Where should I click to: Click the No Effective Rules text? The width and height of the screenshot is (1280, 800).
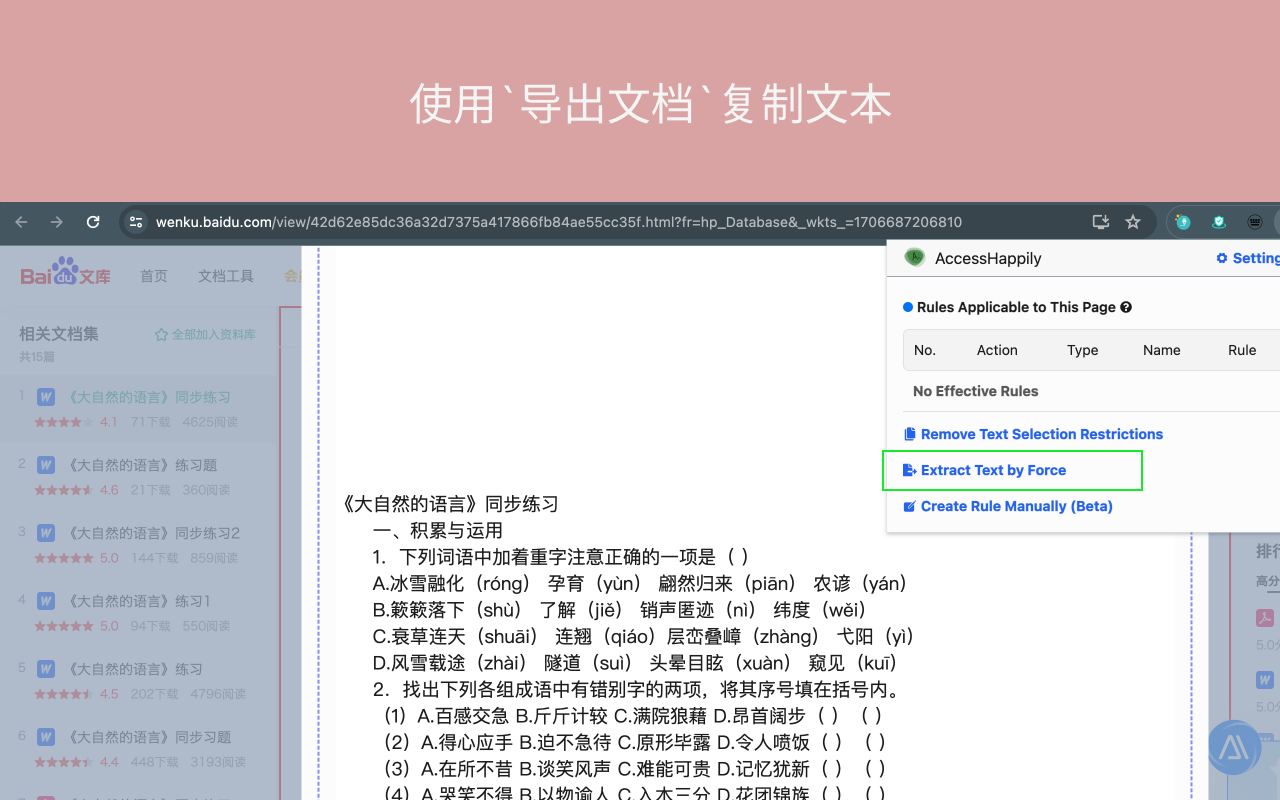click(x=976, y=391)
